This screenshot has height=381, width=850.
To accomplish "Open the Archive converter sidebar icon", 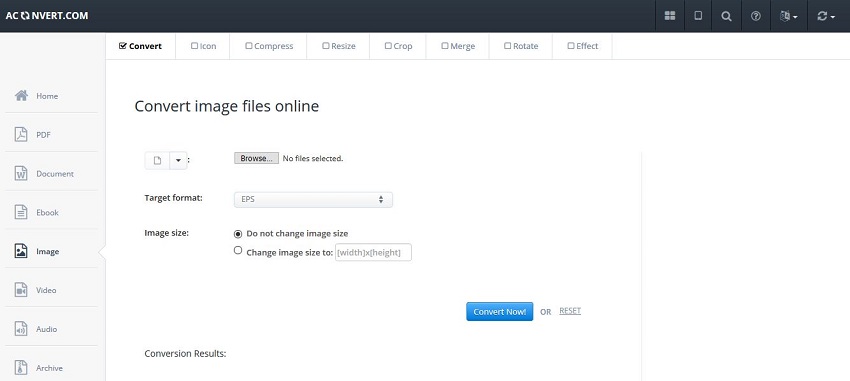I will point(21,368).
